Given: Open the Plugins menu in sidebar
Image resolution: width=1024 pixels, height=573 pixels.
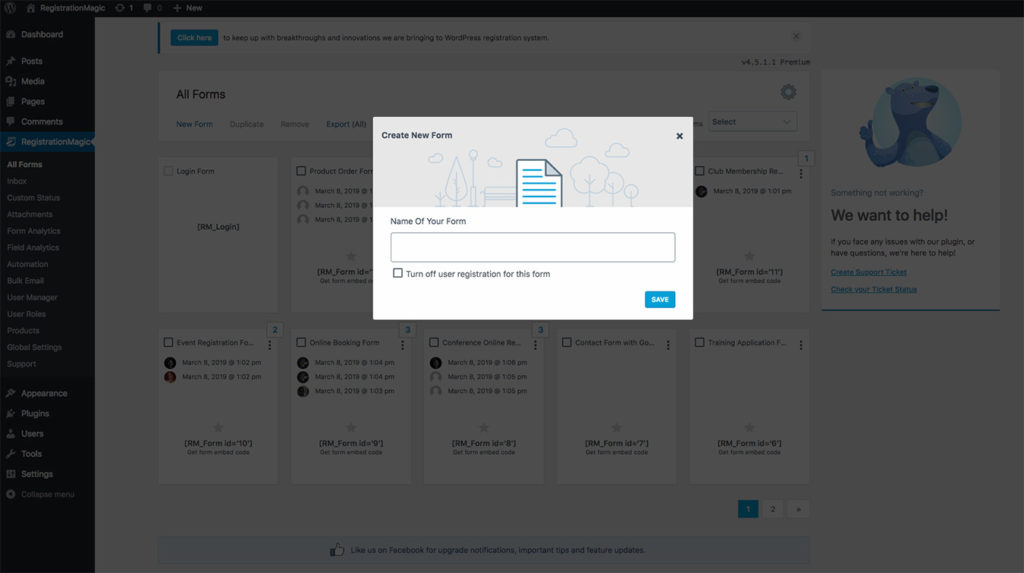Looking at the screenshot, I should click(35, 413).
